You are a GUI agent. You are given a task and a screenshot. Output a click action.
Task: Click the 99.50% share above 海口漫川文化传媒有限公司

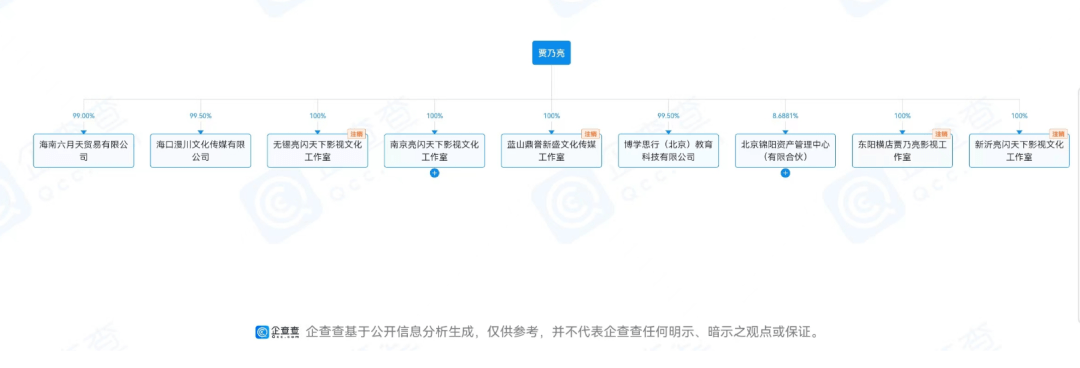click(x=200, y=116)
